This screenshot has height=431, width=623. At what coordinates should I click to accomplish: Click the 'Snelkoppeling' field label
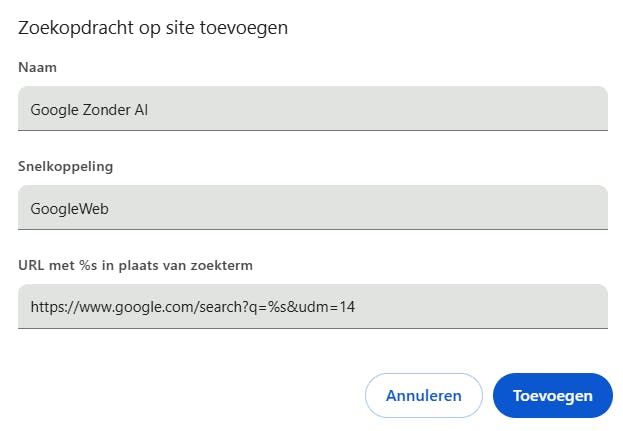tap(65, 166)
